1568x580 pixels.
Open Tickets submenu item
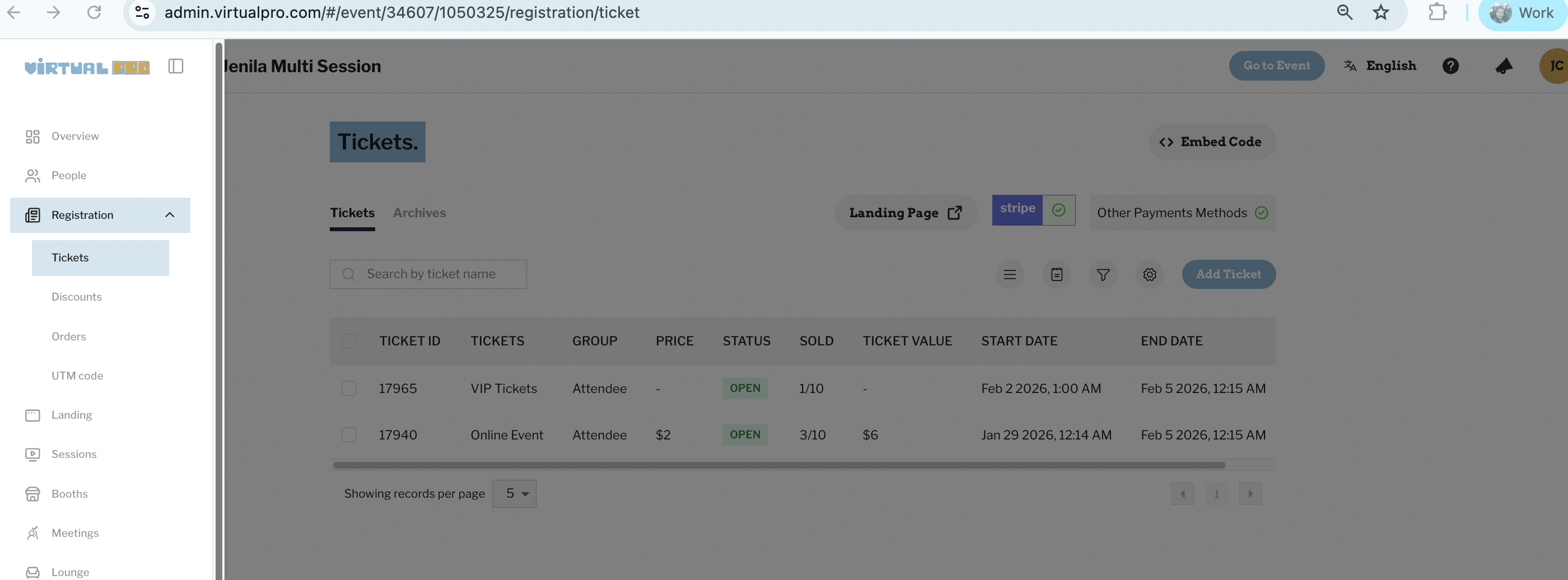pos(100,258)
